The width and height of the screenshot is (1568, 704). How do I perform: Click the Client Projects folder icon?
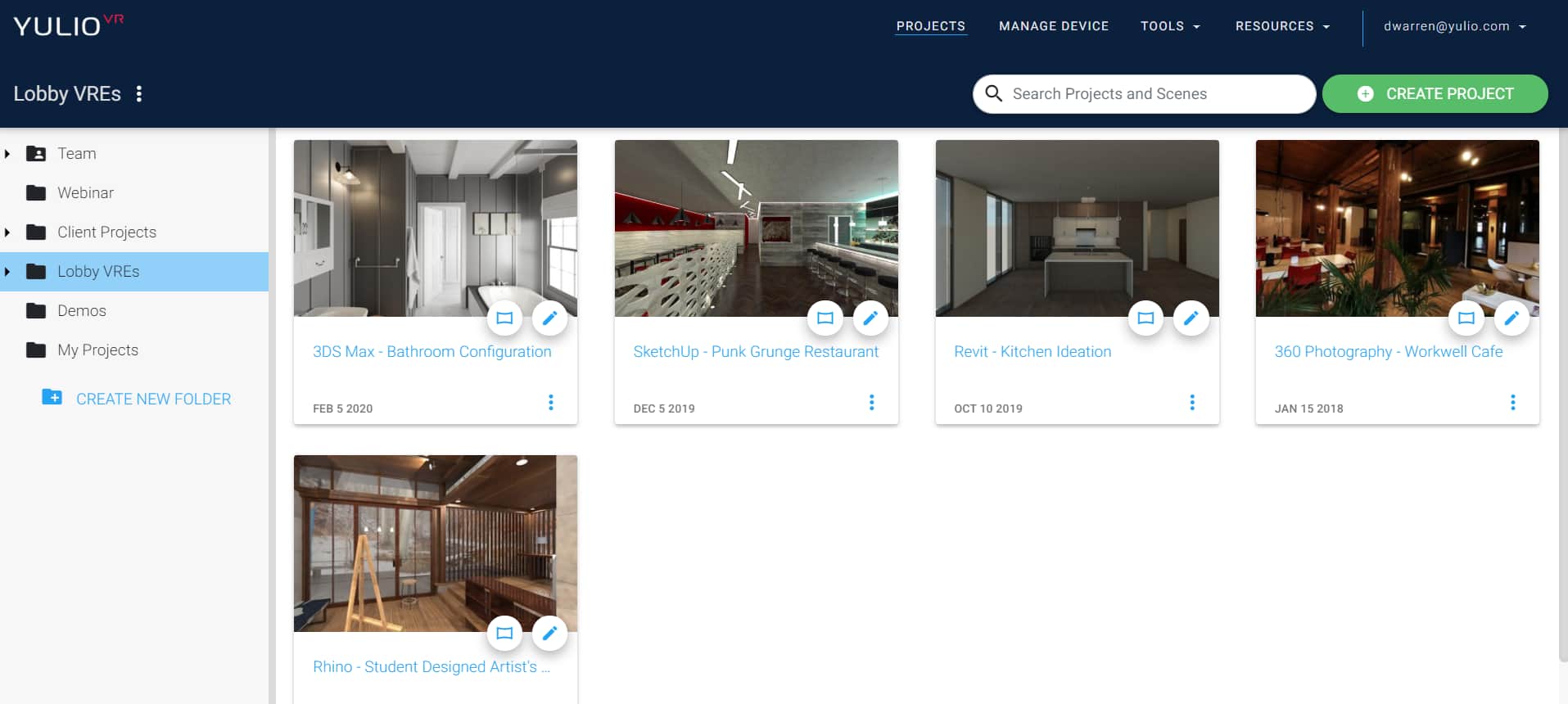[x=36, y=232]
